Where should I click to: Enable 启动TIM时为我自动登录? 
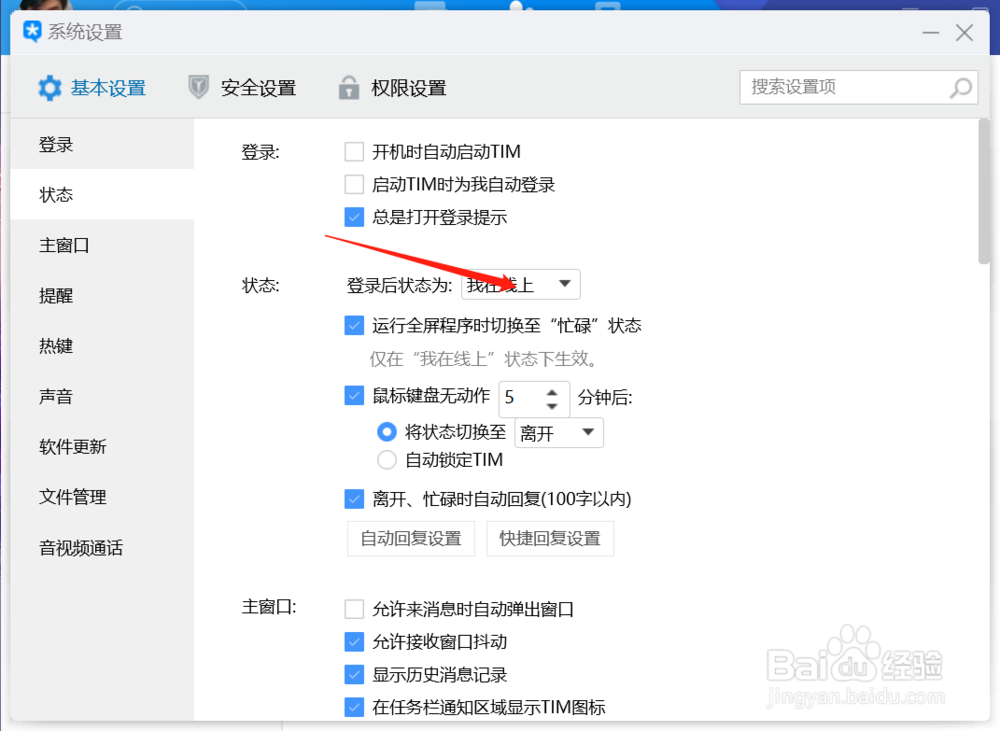(354, 184)
